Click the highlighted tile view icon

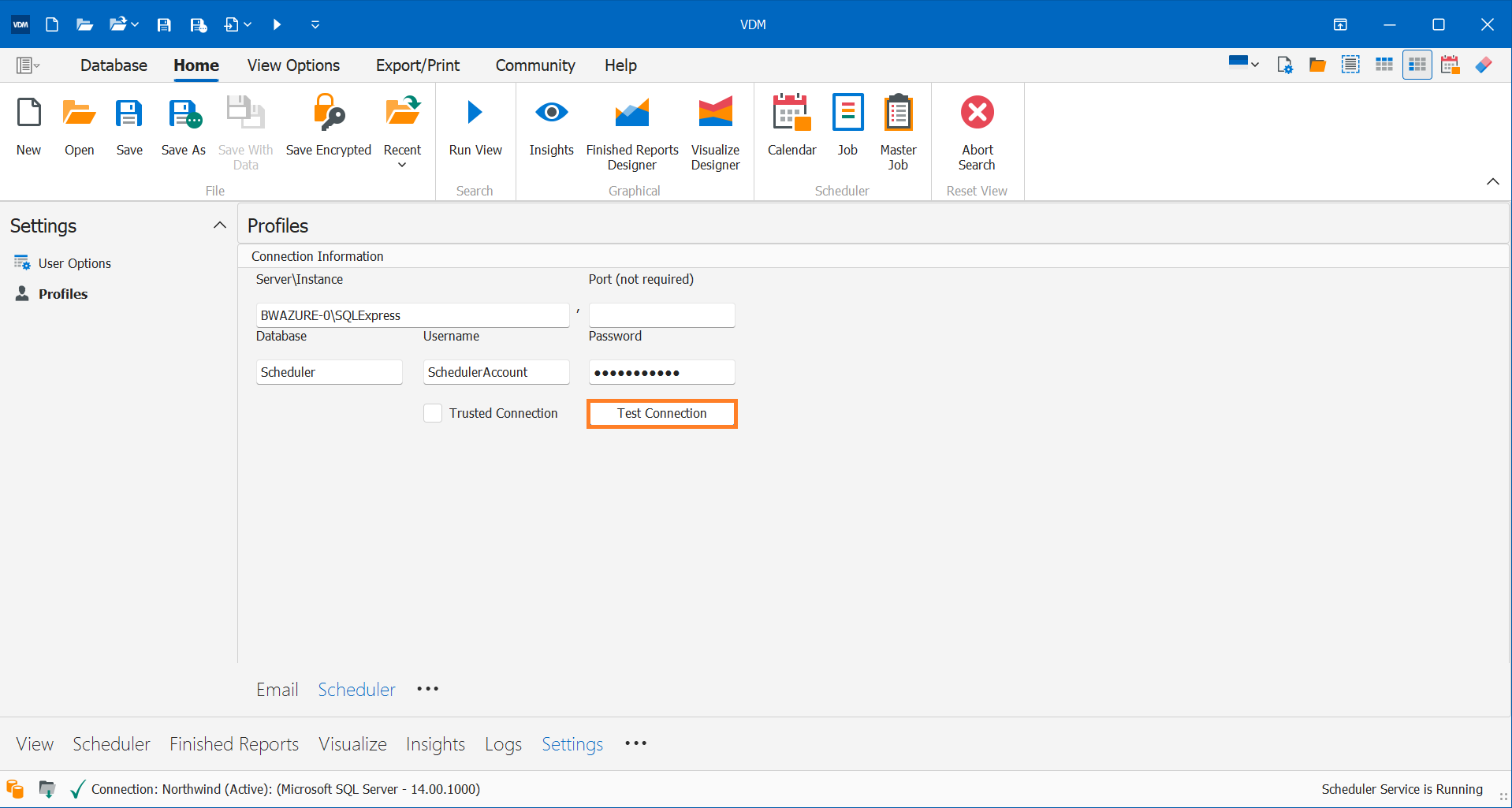pyautogui.click(x=1417, y=65)
